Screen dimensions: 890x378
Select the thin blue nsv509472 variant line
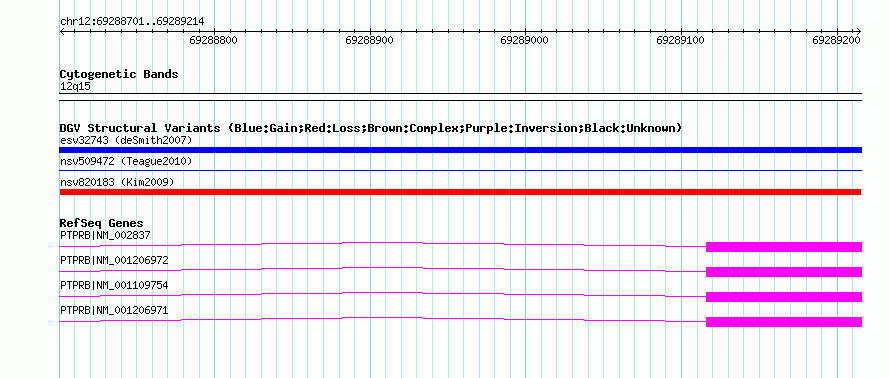click(460, 170)
